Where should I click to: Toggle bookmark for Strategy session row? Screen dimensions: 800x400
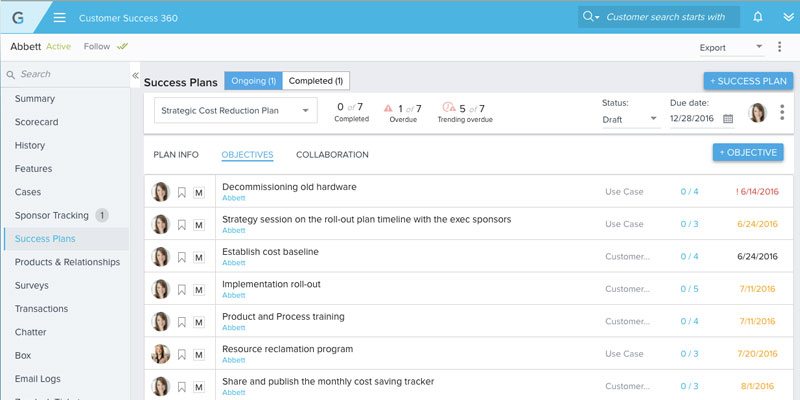click(x=181, y=225)
